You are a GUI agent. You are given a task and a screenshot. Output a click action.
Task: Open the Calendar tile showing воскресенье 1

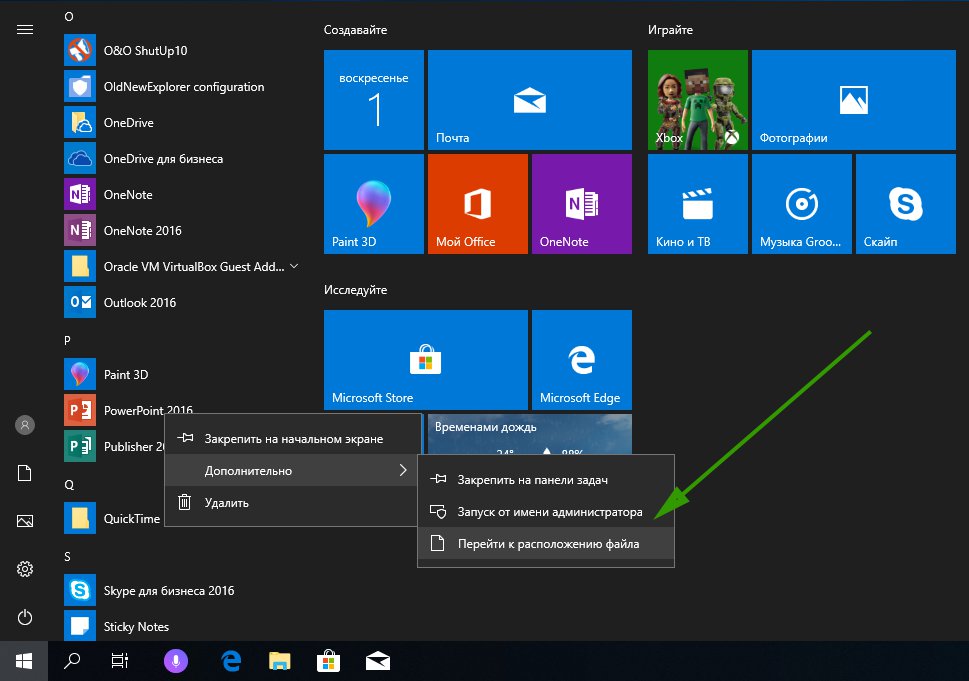(374, 100)
